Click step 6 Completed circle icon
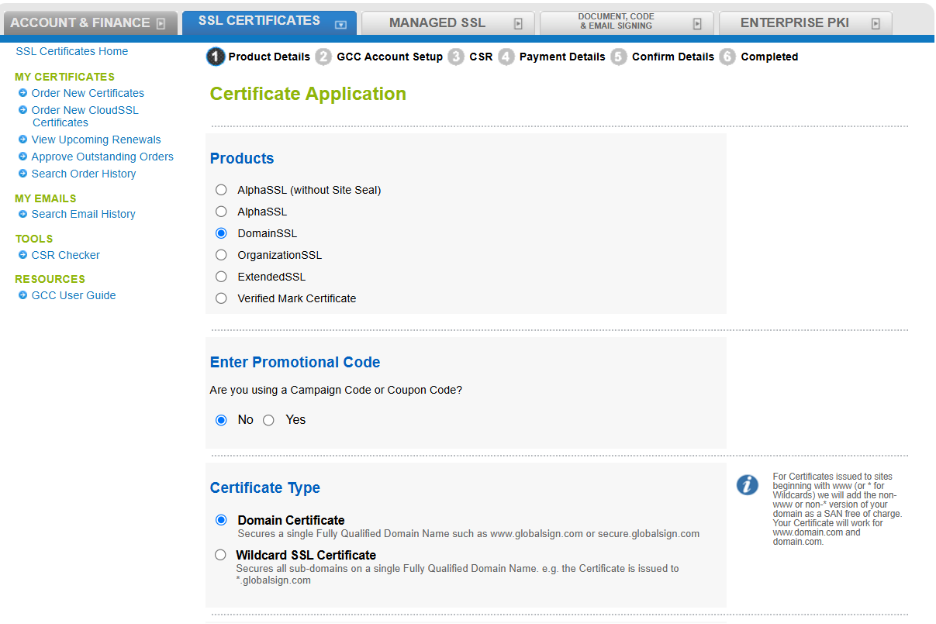 pos(727,57)
